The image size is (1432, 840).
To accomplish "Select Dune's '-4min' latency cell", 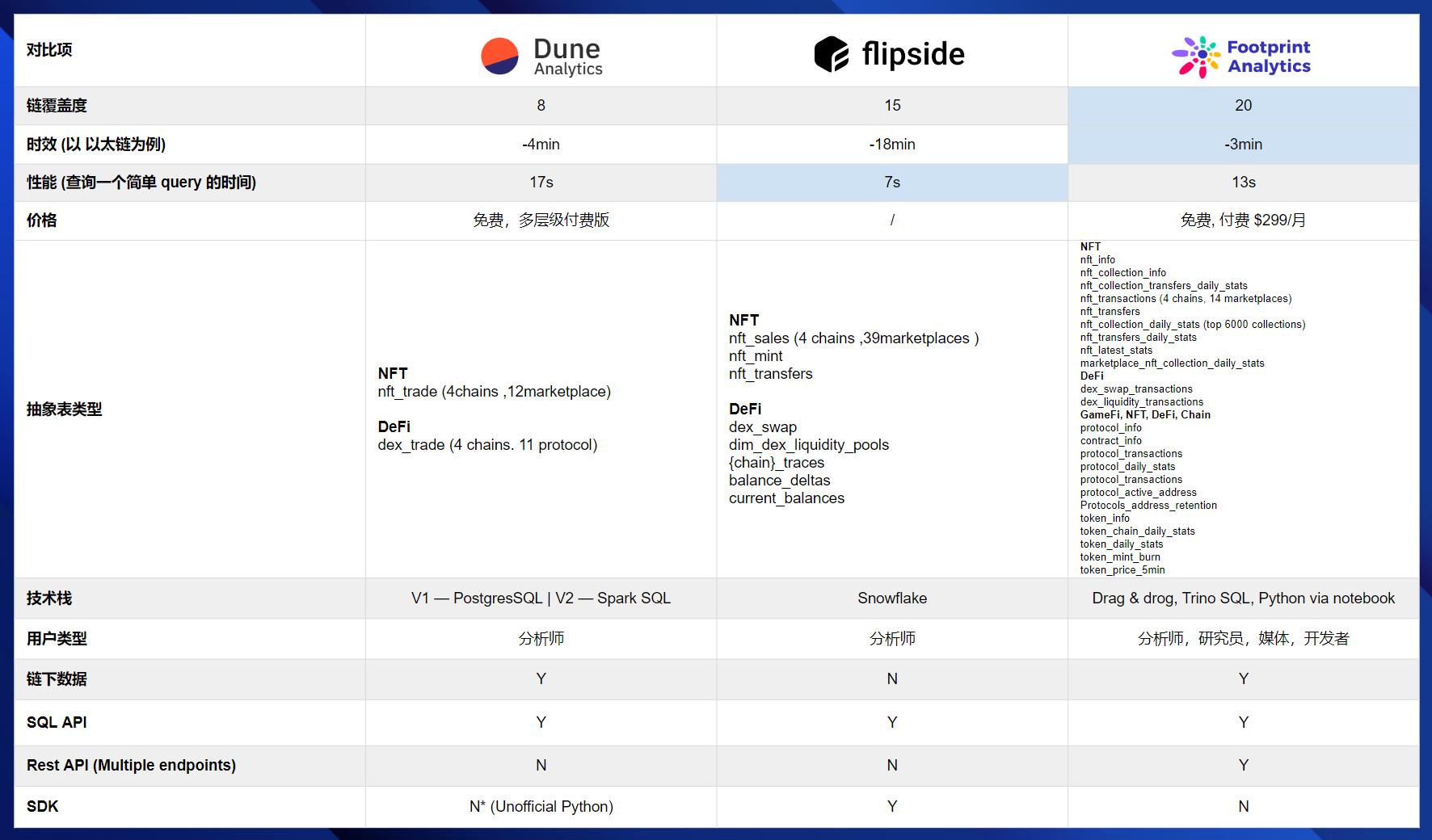I will point(541,145).
